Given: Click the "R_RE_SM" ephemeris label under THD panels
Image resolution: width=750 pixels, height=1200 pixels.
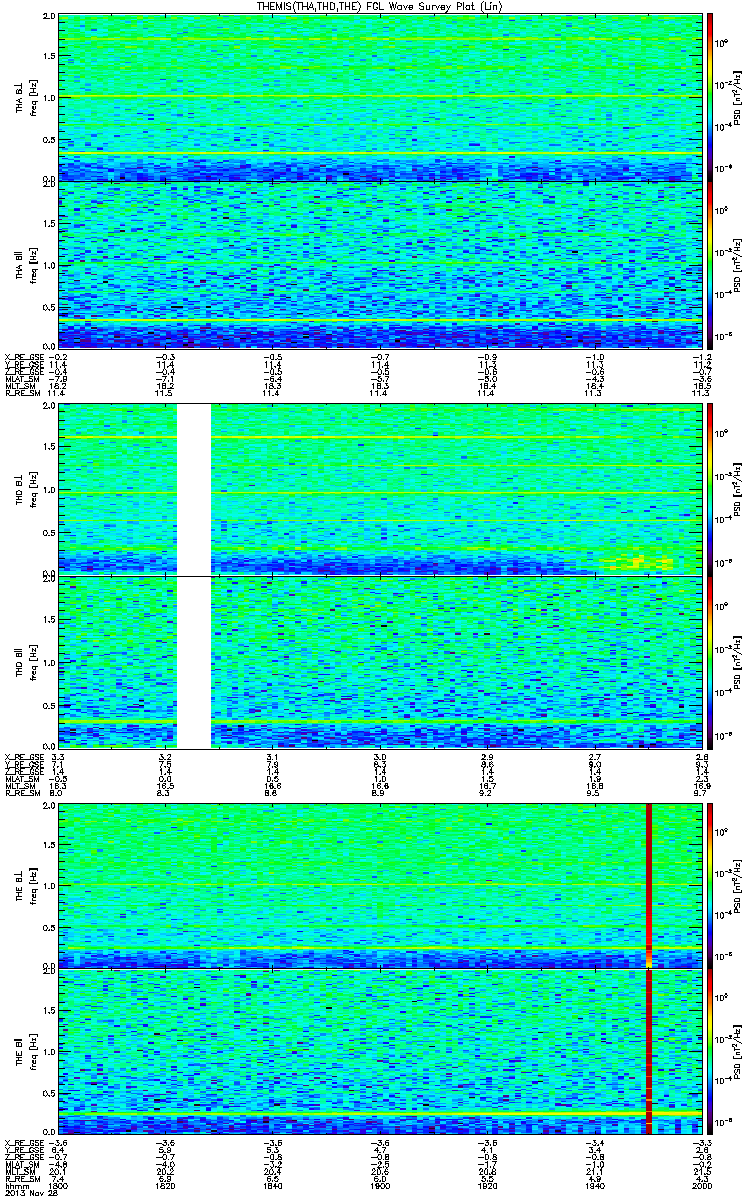Looking at the screenshot, I should coord(21,791).
